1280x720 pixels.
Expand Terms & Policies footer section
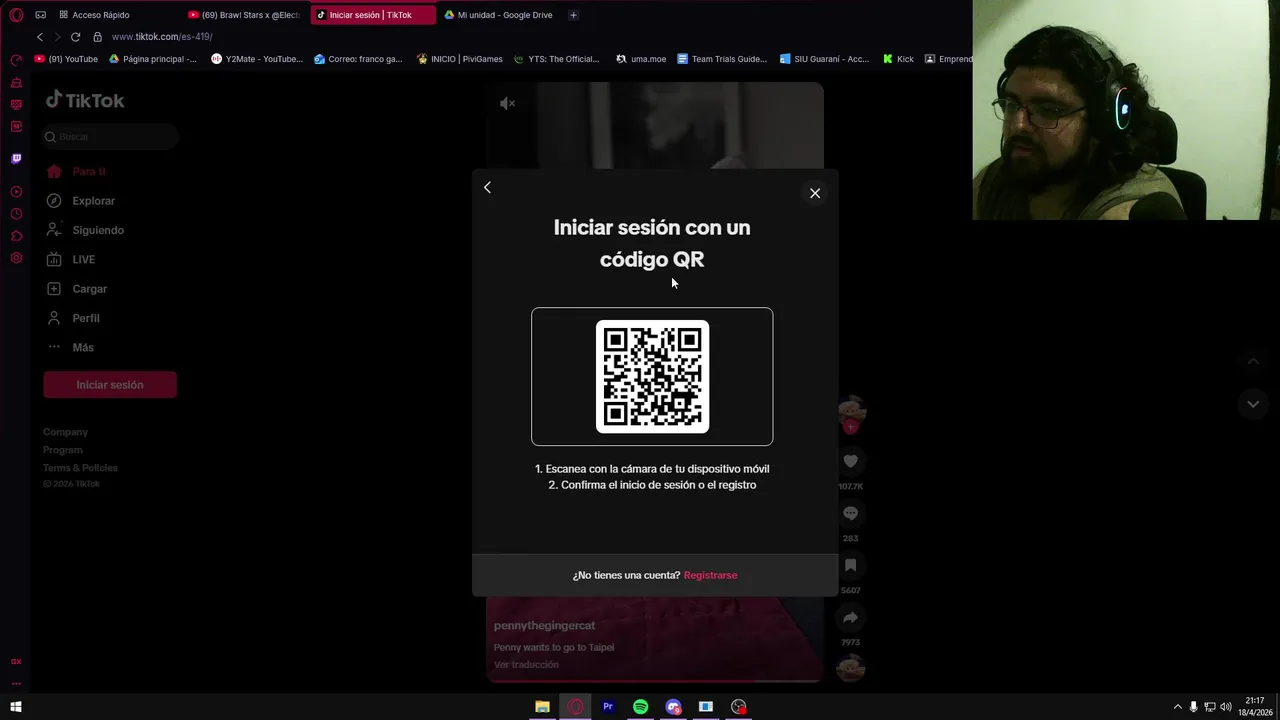coord(80,468)
